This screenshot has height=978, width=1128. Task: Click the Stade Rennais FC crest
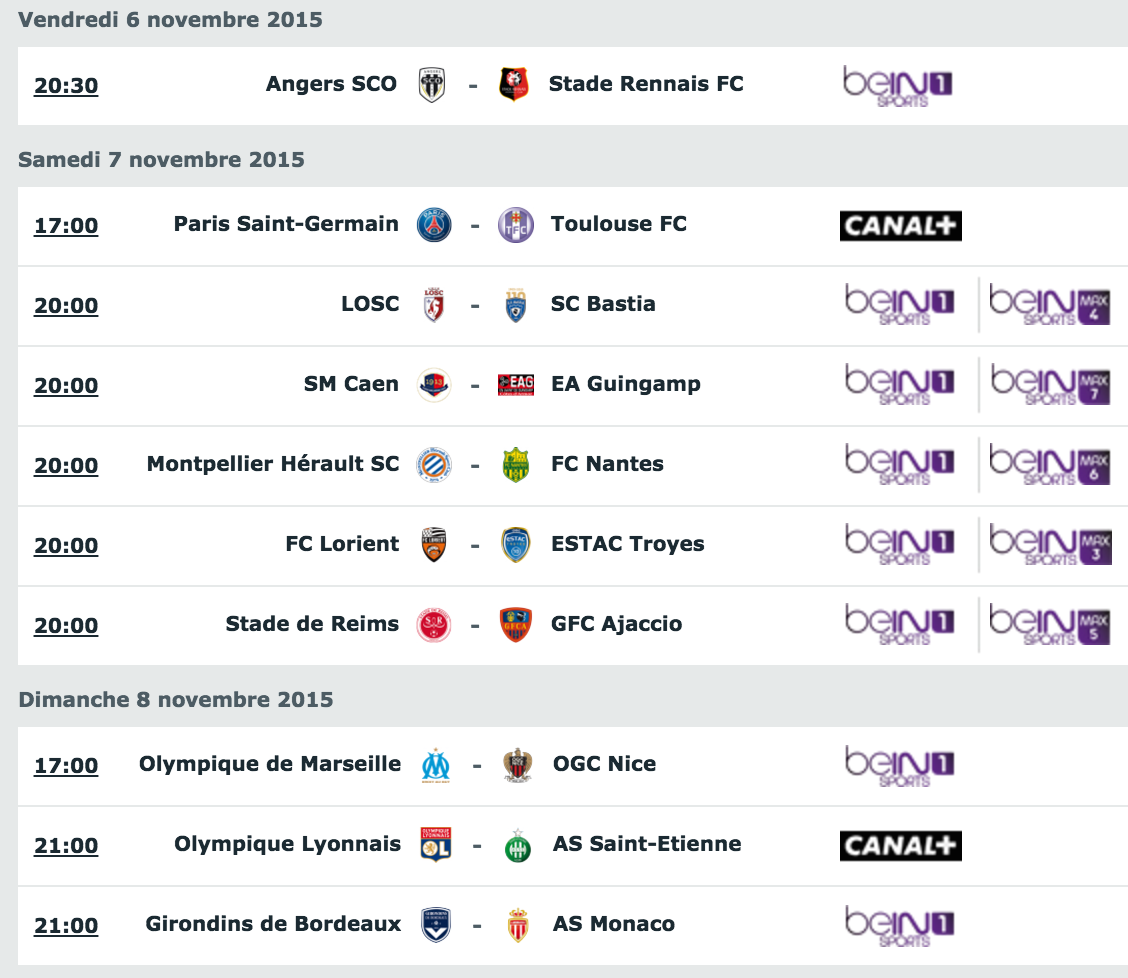(514, 84)
